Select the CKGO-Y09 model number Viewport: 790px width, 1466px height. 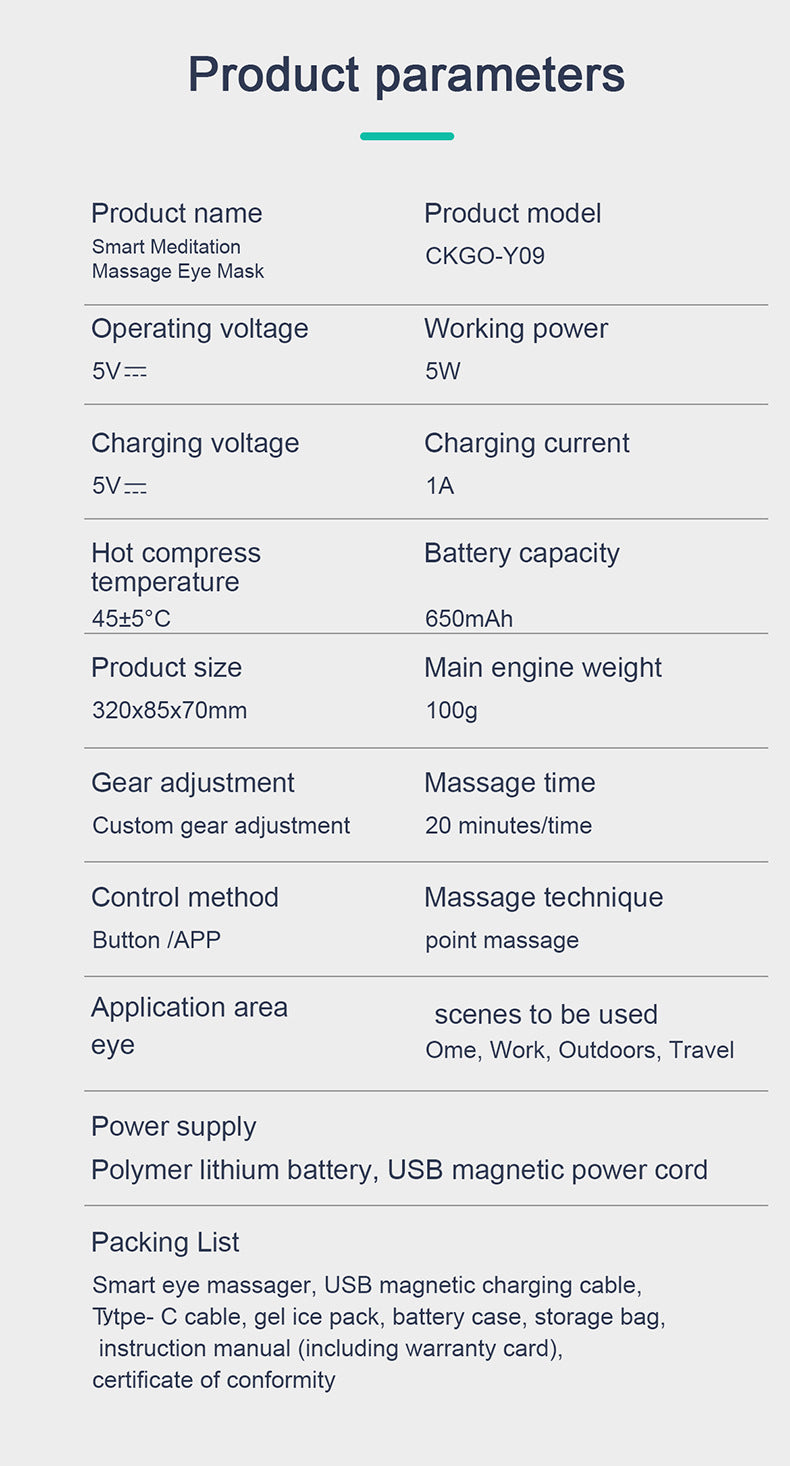485,256
